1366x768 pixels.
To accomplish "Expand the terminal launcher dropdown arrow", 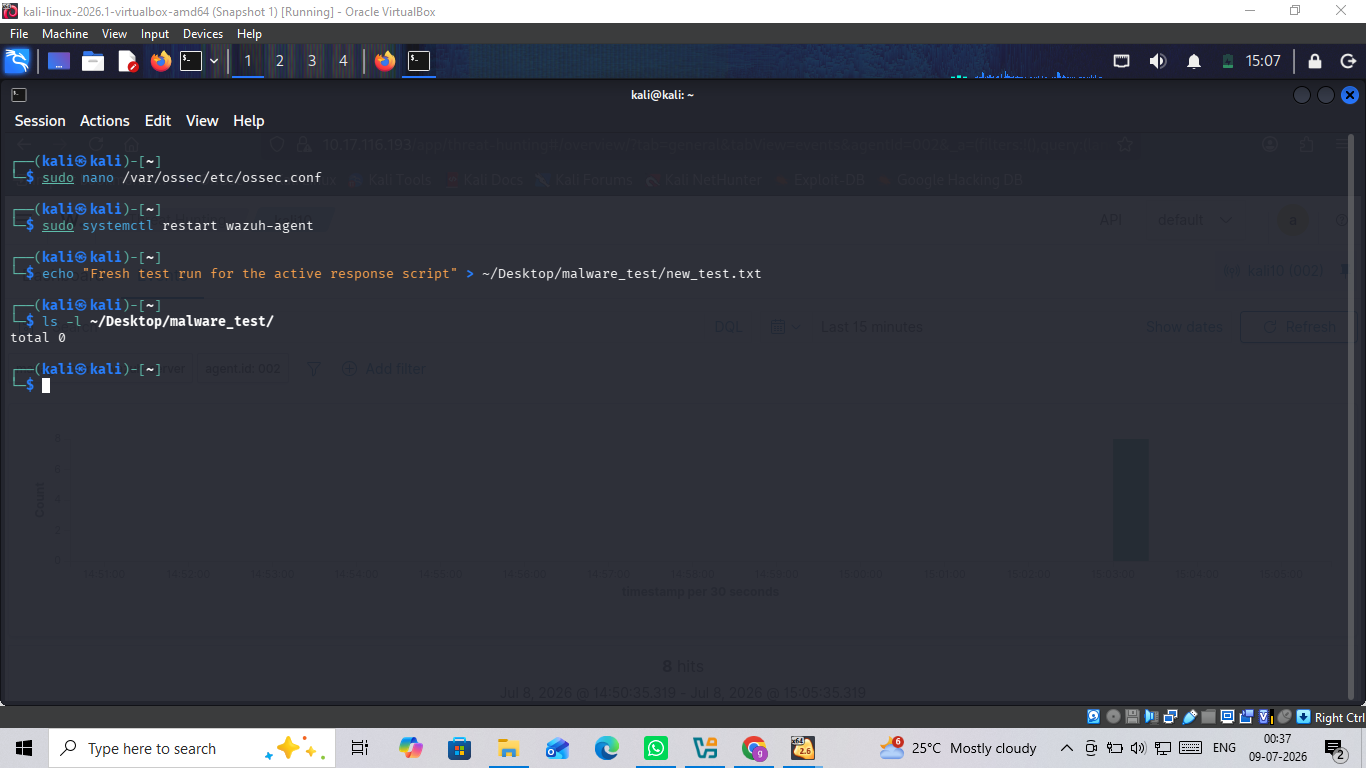I will (214, 61).
